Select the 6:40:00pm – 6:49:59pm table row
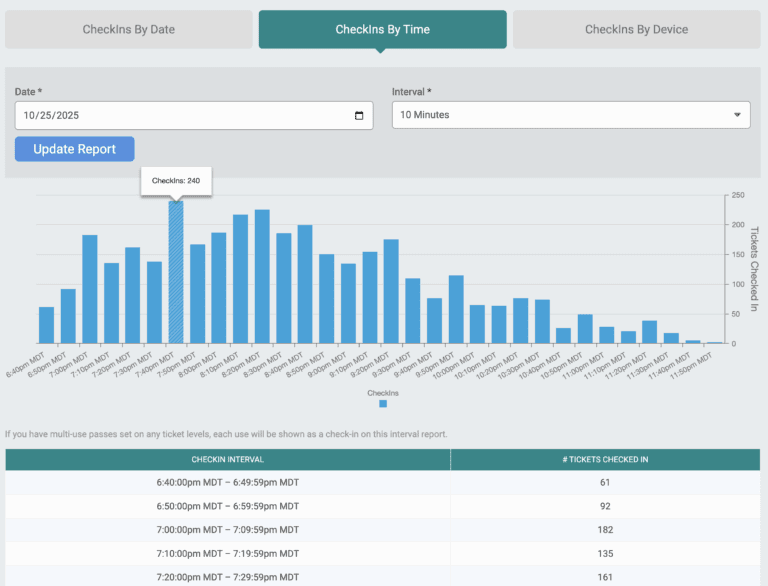 (x=228, y=482)
